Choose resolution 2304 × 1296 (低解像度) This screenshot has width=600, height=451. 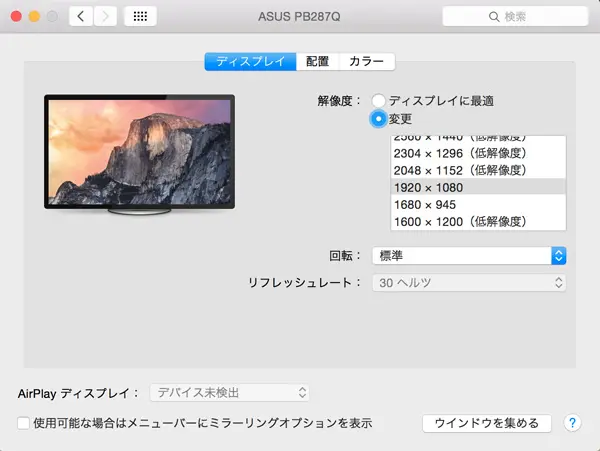478,153
